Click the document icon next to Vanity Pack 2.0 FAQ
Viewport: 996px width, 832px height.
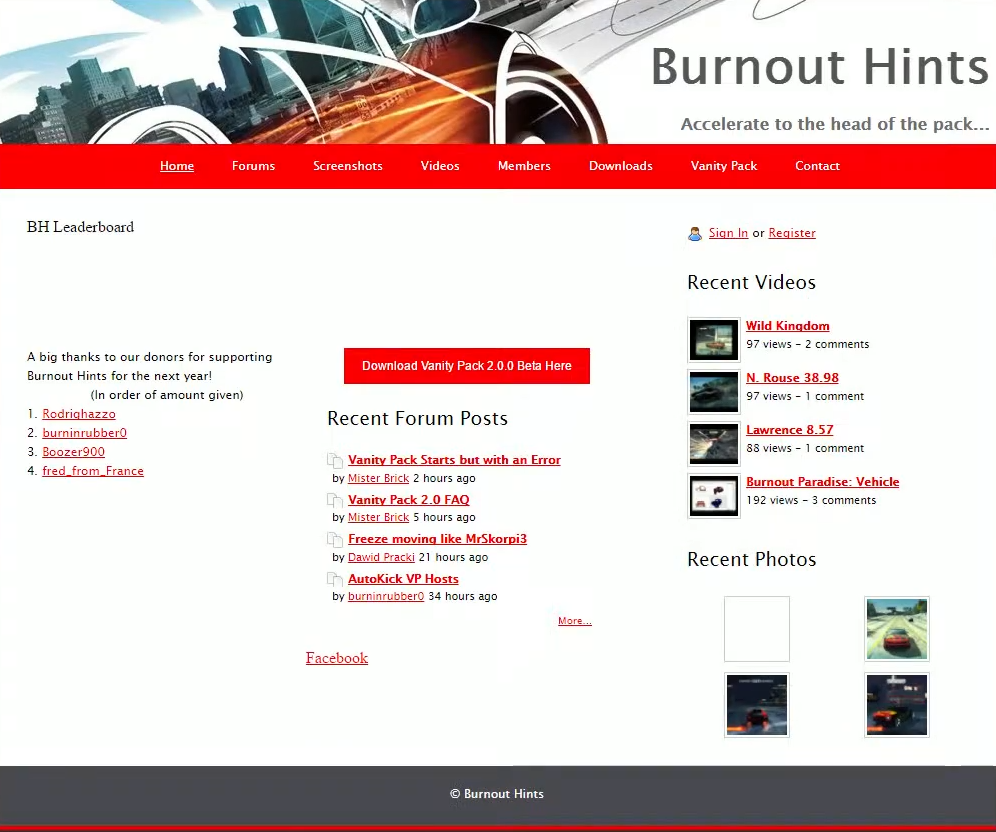pos(335,500)
